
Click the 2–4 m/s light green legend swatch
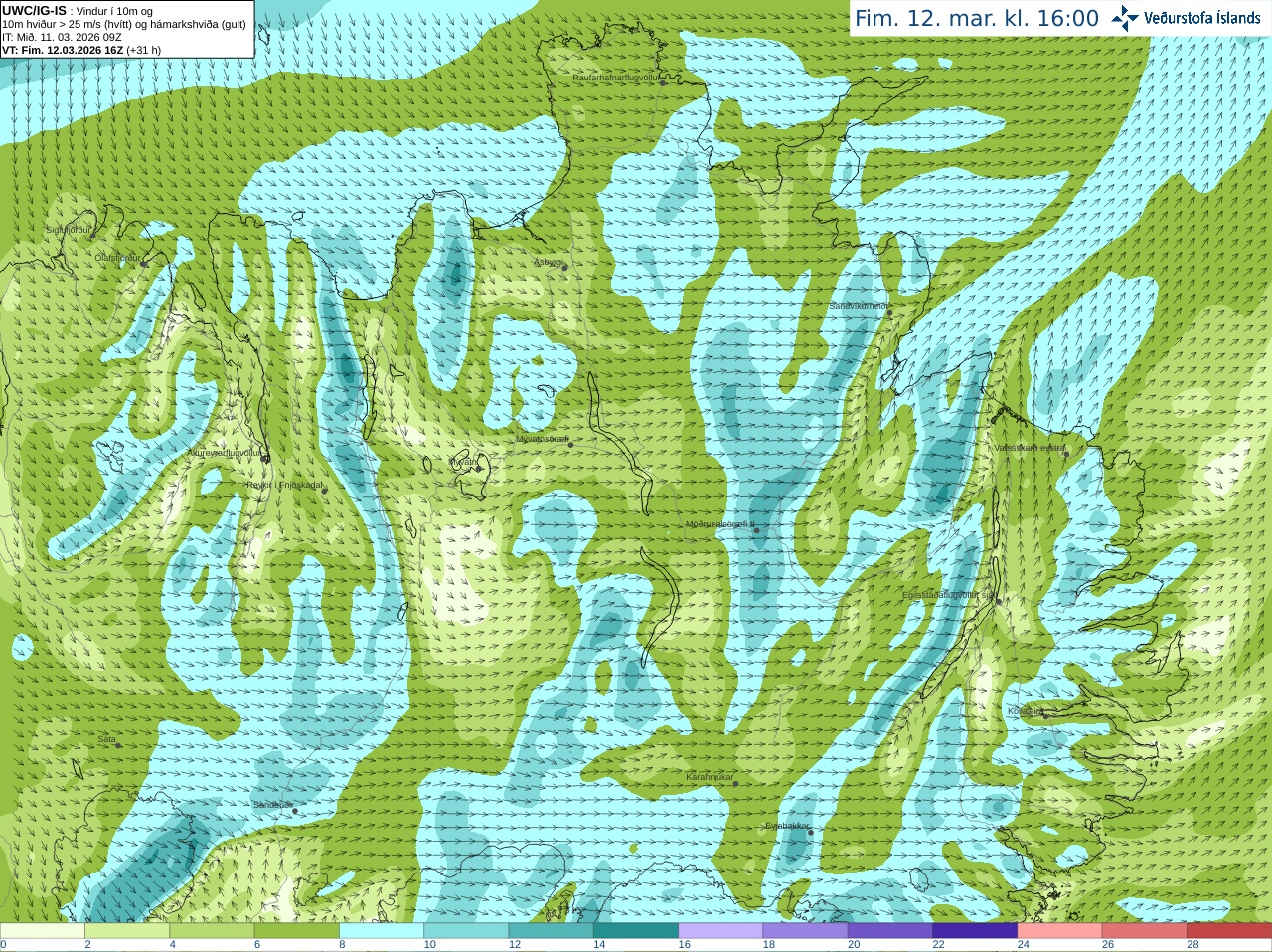127,931
